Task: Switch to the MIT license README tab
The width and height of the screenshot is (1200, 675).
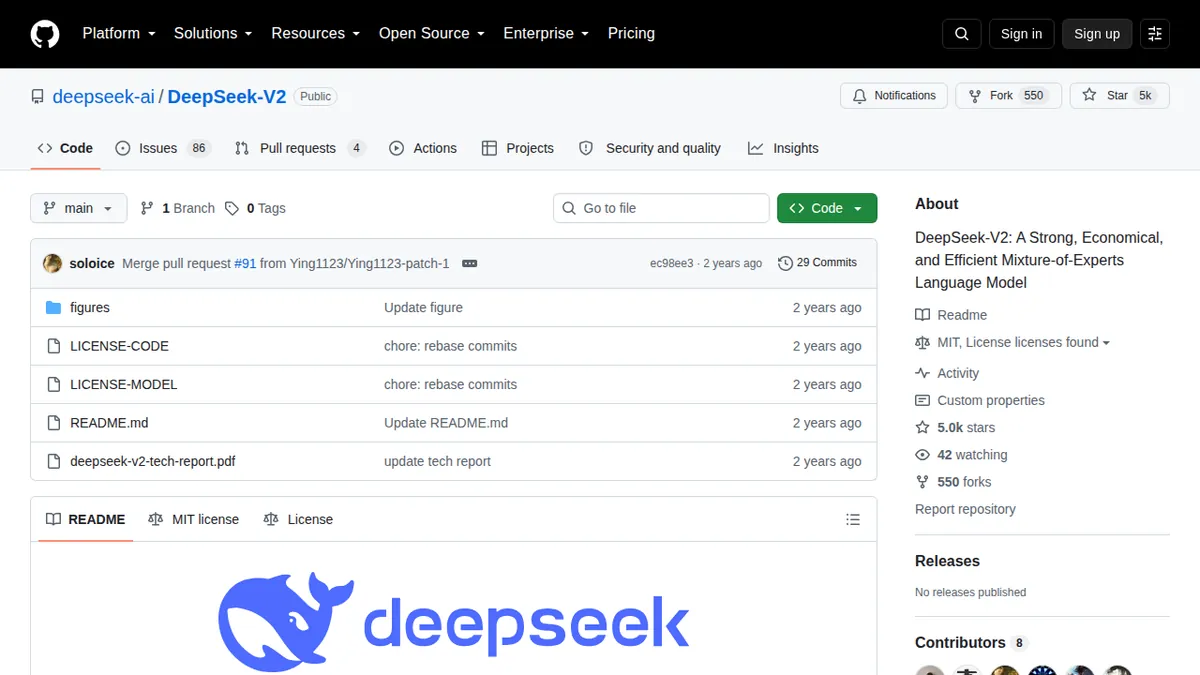Action: (193, 520)
